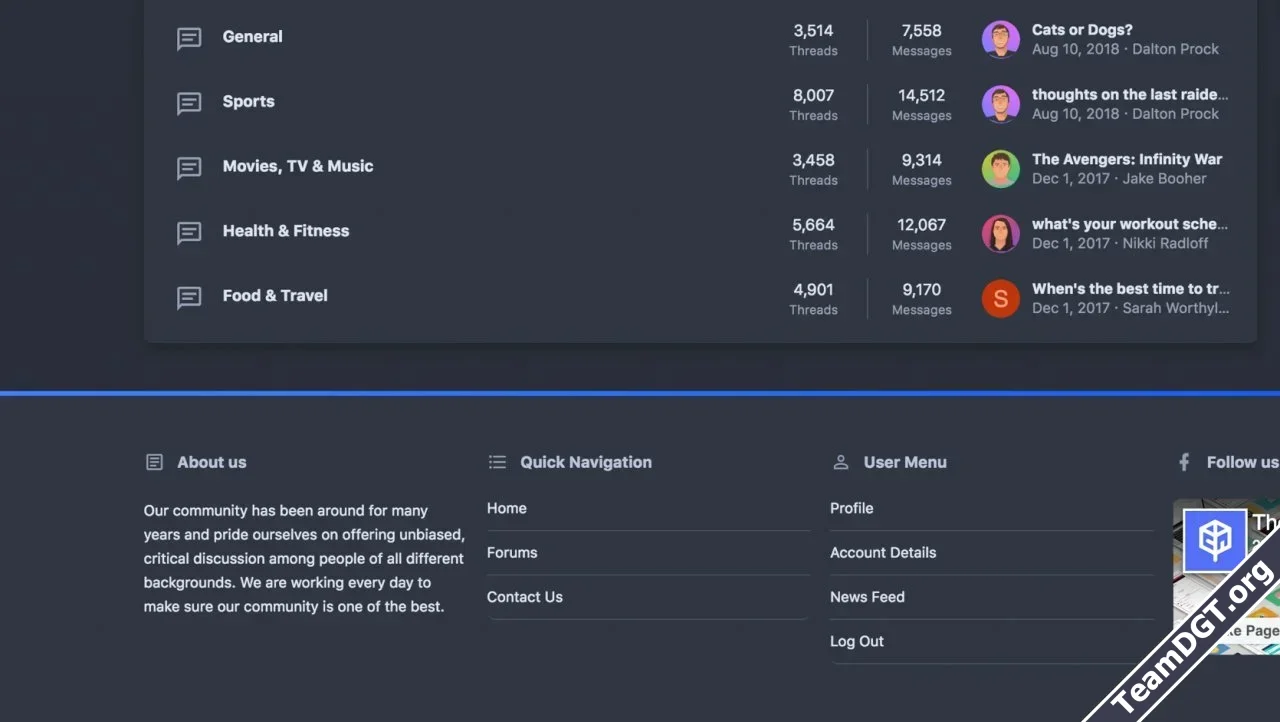Image resolution: width=1280 pixels, height=722 pixels.
Task: Open The Avengers: Infinity War thread
Action: [1127, 159]
